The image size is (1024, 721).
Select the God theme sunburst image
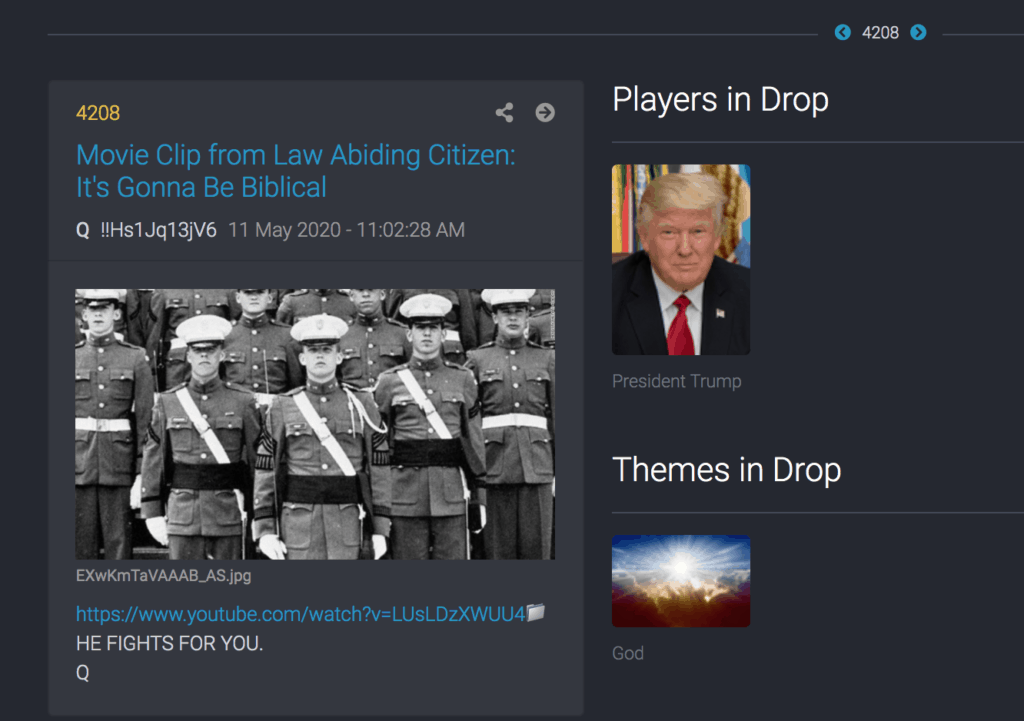(x=680, y=581)
